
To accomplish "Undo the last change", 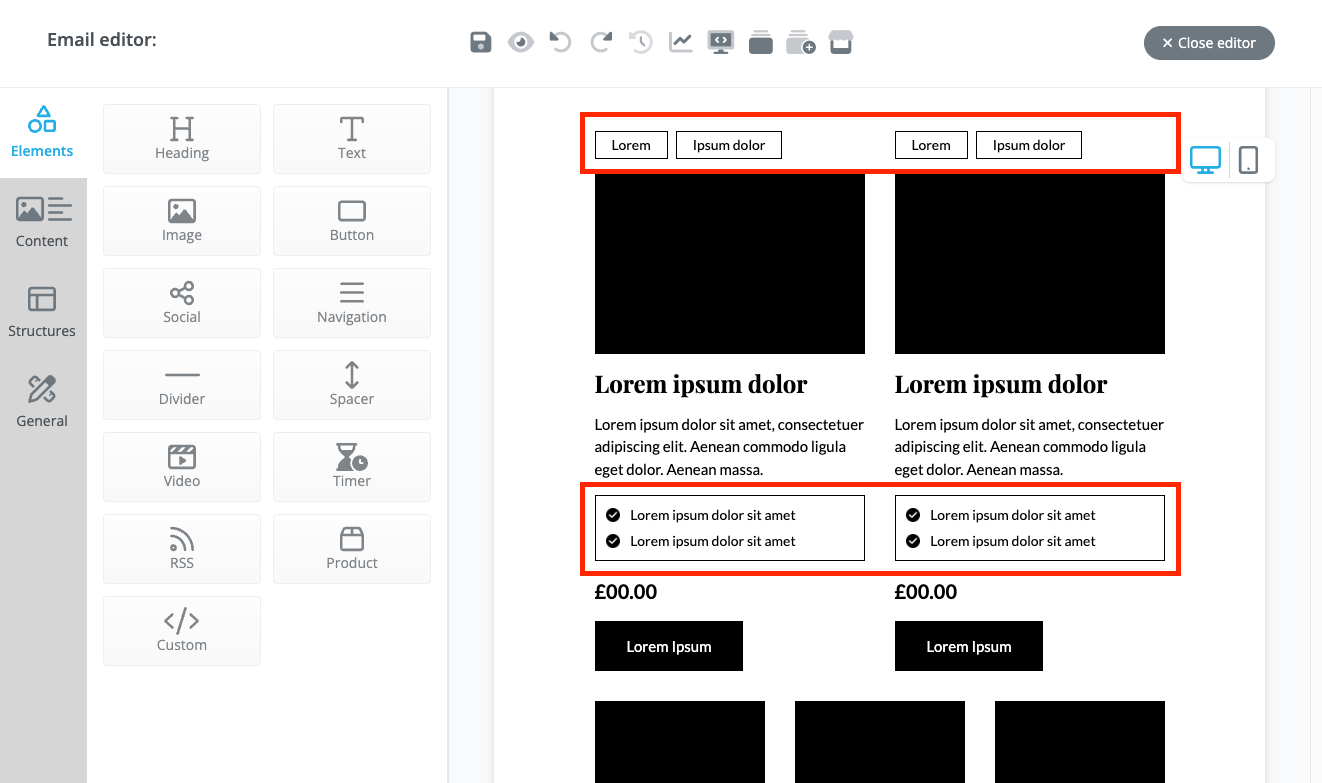I will pos(560,42).
